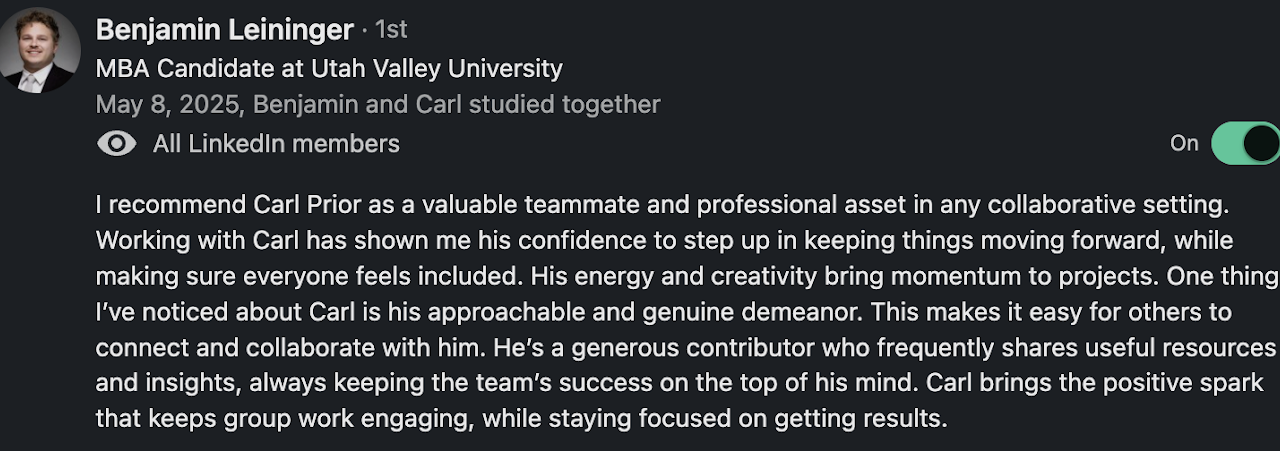Click the eye visibility icon

tap(117, 144)
